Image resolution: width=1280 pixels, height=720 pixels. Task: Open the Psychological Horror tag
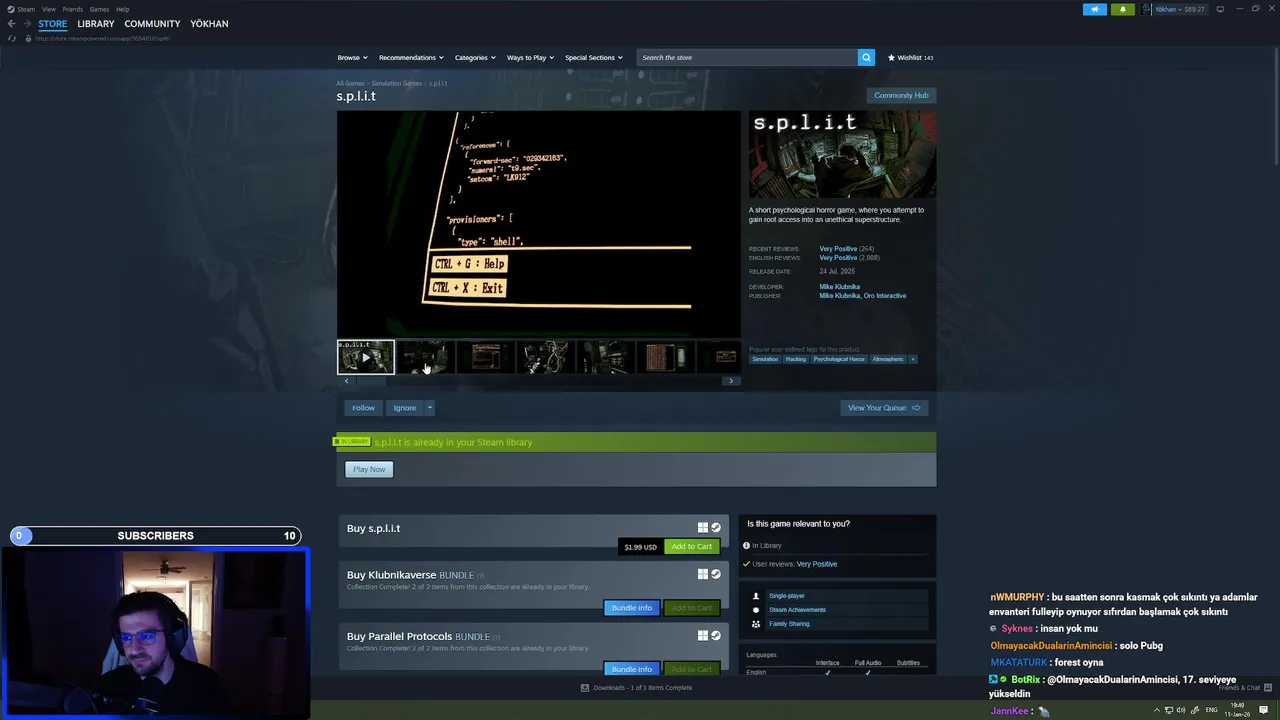pyautogui.click(x=839, y=359)
